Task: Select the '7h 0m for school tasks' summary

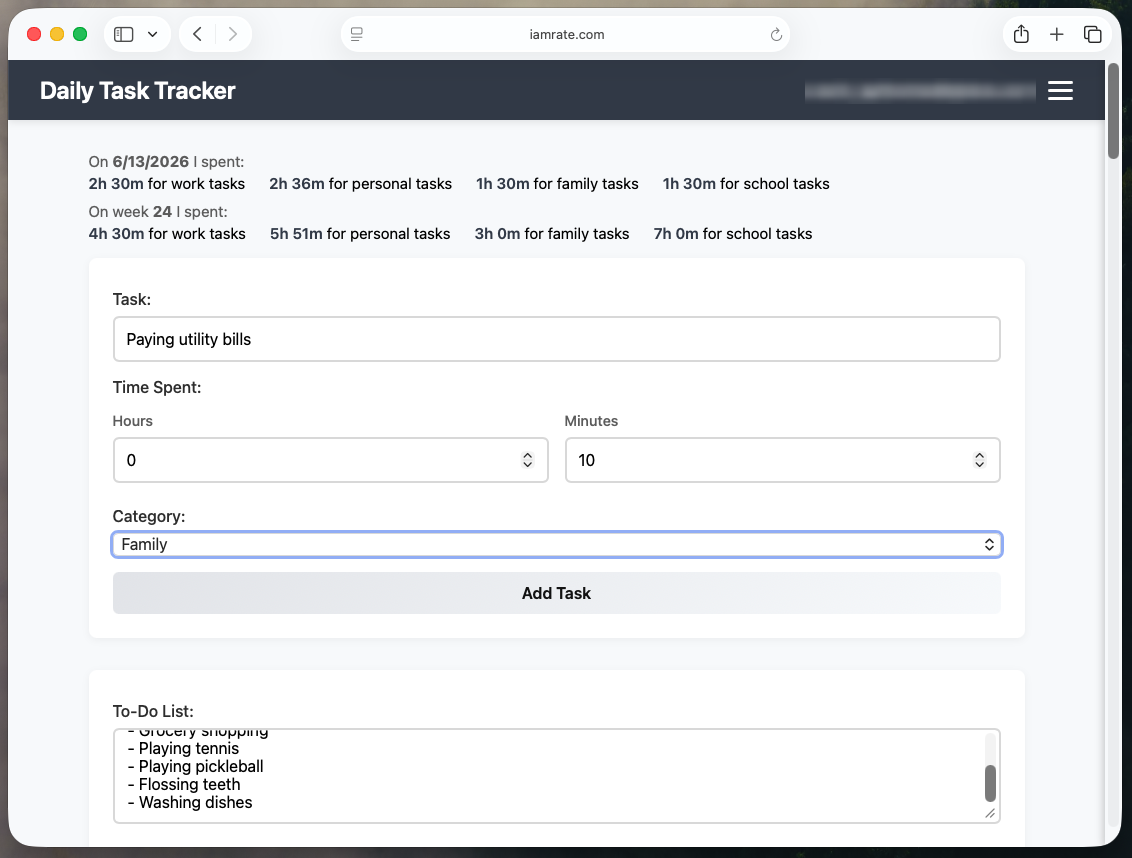Action: tap(733, 233)
